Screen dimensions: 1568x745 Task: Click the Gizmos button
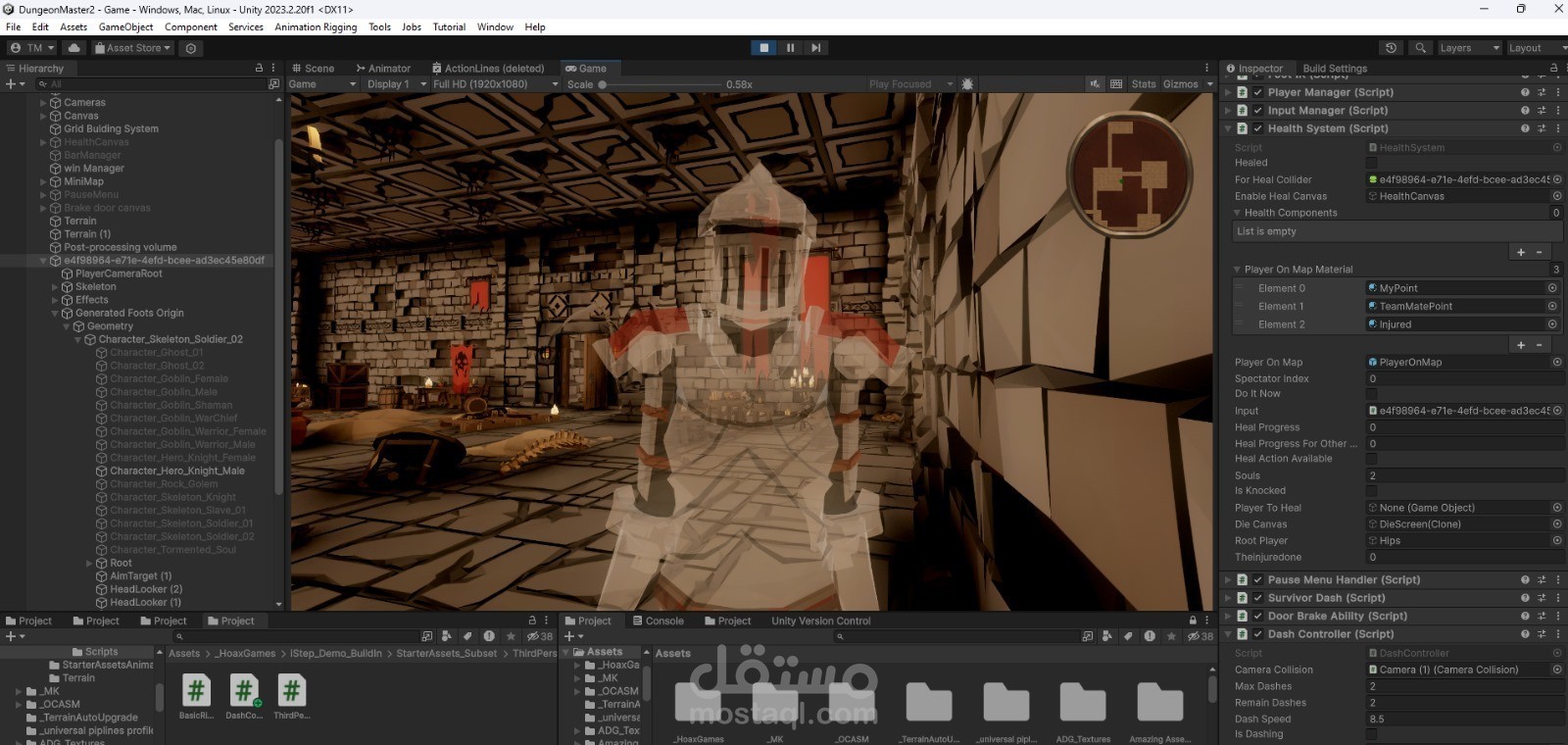(1181, 84)
